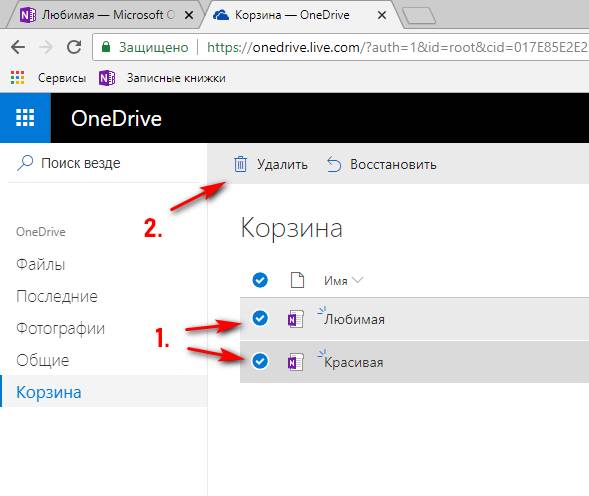Uncheck the Любимая item checkbox
589x496 pixels.
point(260,318)
